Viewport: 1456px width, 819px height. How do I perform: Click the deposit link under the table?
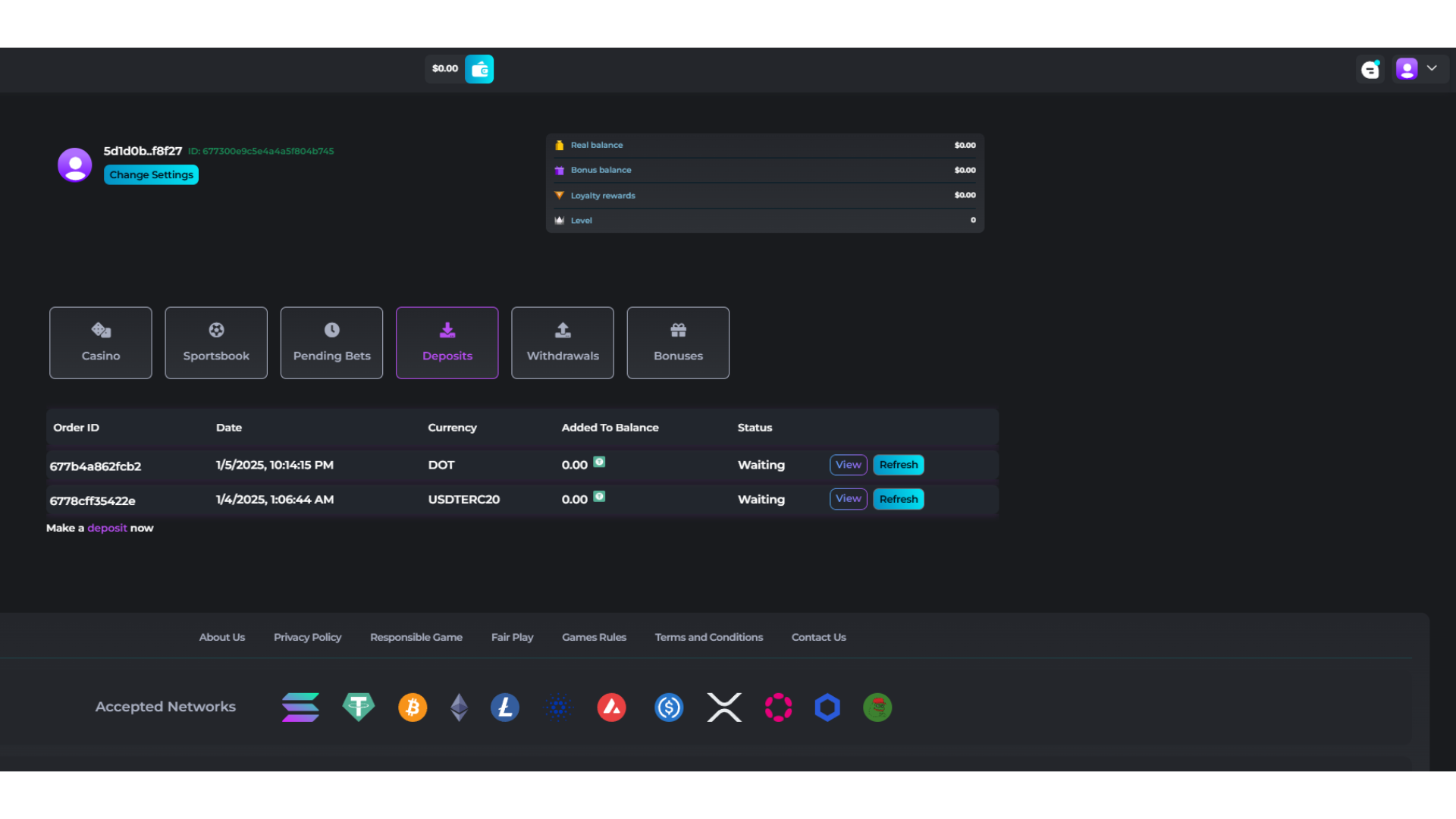107,528
